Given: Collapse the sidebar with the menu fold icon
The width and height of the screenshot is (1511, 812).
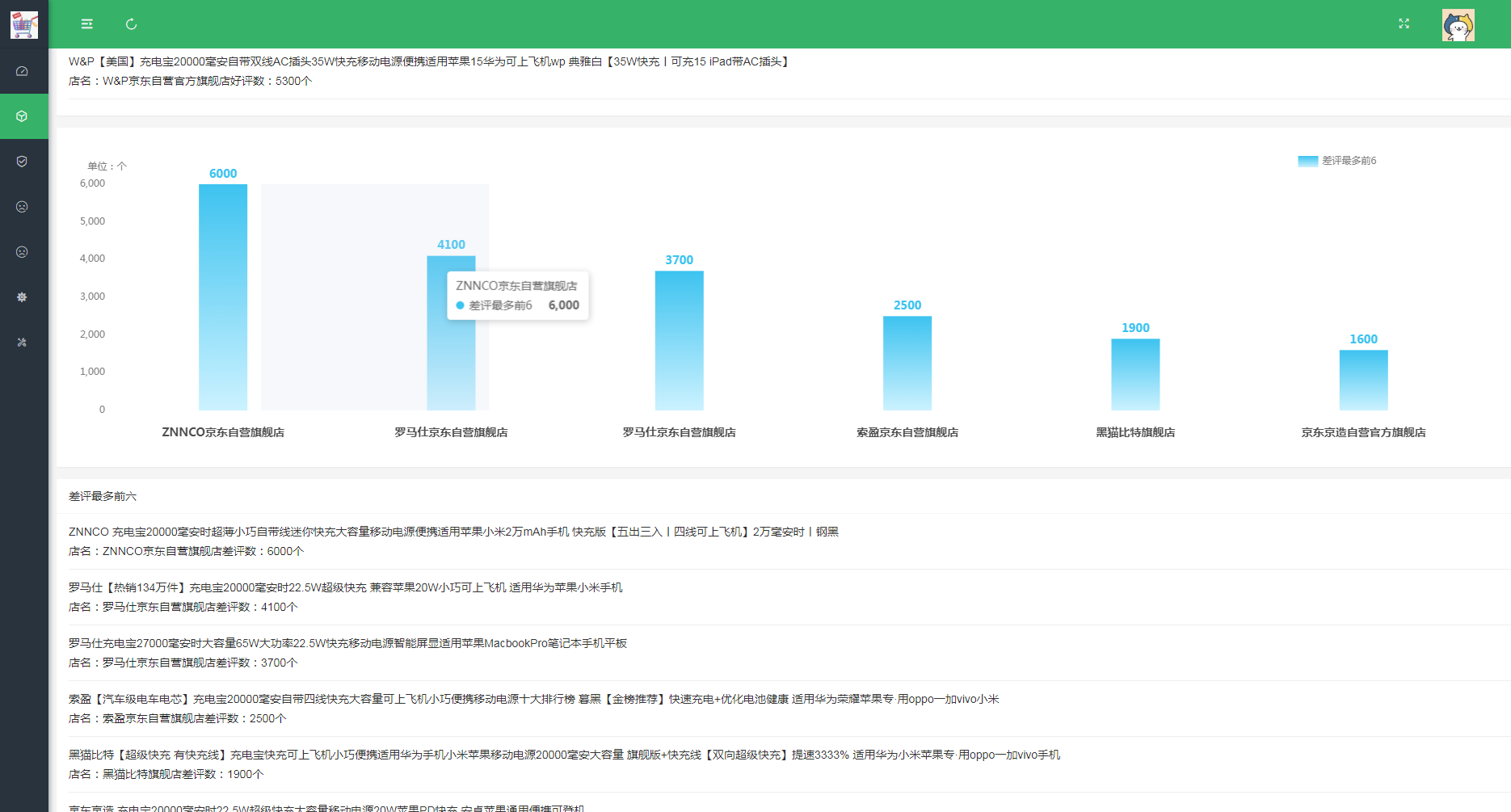Looking at the screenshot, I should click(x=86, y=24).
